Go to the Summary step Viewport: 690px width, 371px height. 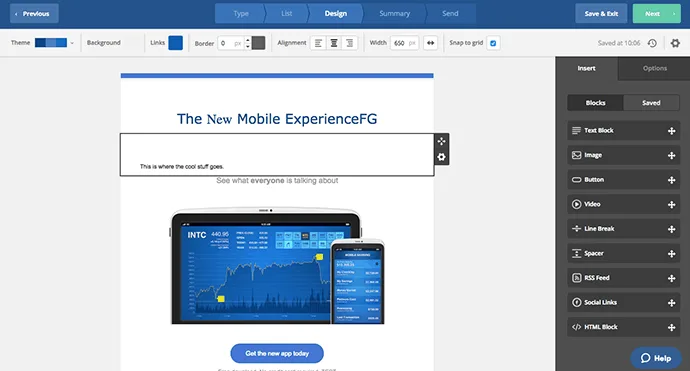coord(394,14)
